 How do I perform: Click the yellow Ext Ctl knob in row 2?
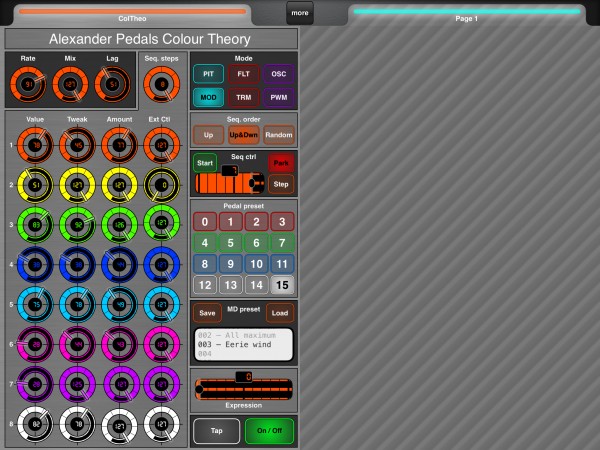click(161, 185)
